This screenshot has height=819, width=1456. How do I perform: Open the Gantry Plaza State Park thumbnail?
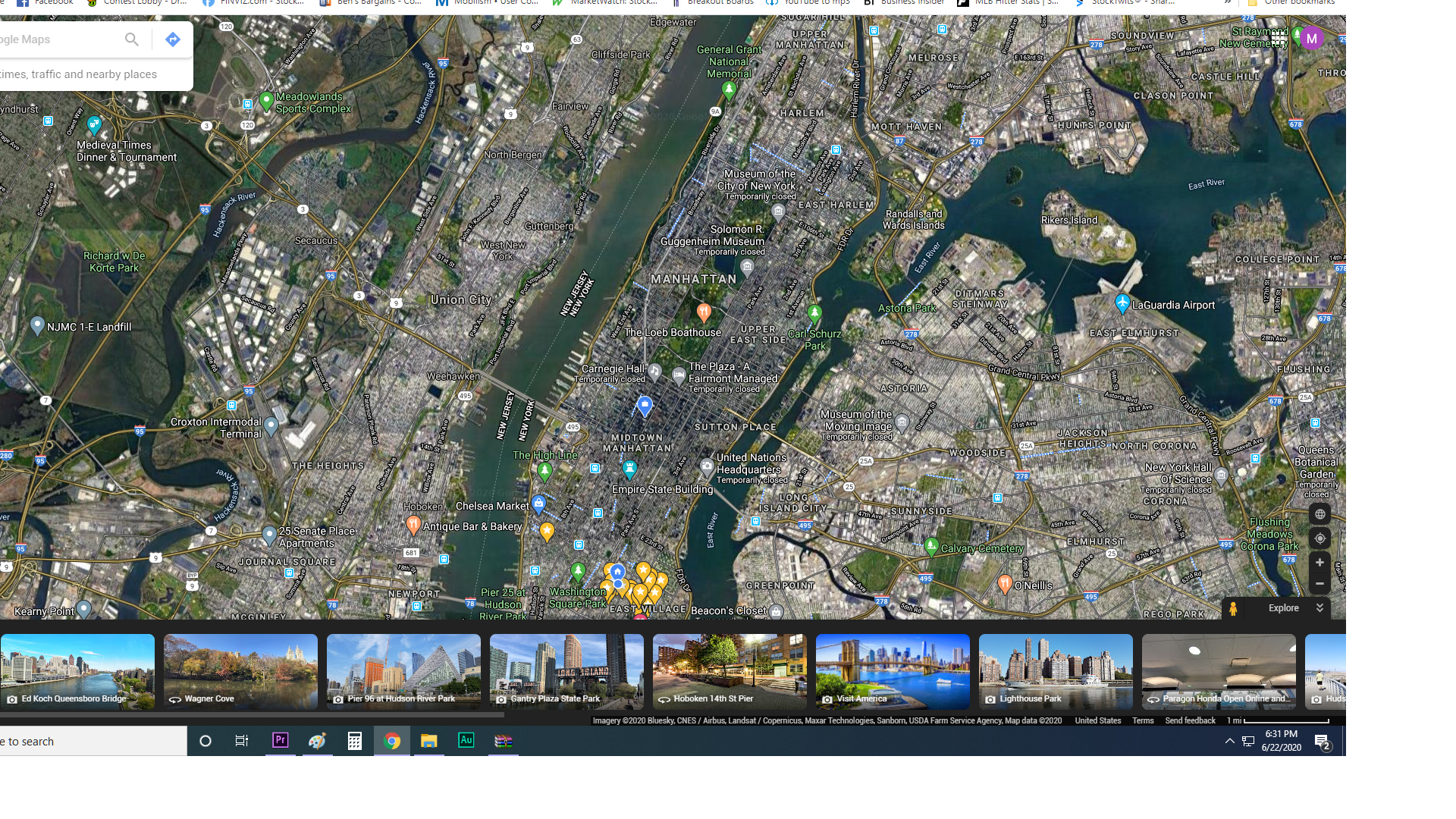(566, 671)
